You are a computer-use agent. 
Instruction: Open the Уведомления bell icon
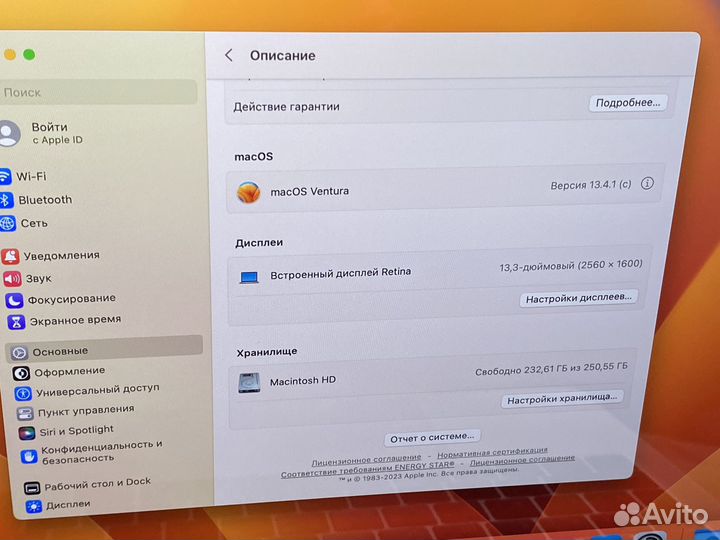pyautogui.click(x=11, y=256)
